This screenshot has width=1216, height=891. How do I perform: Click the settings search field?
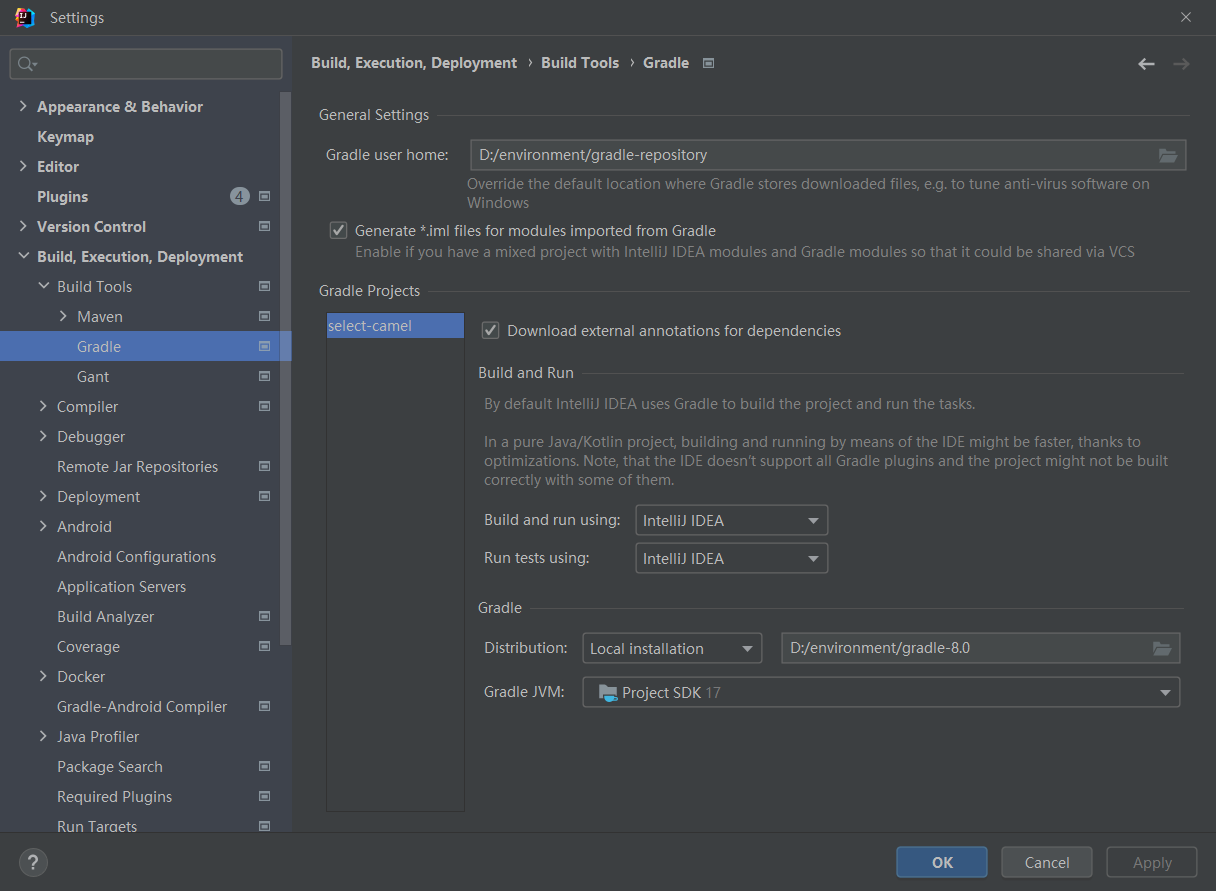[x=146, y=64]
